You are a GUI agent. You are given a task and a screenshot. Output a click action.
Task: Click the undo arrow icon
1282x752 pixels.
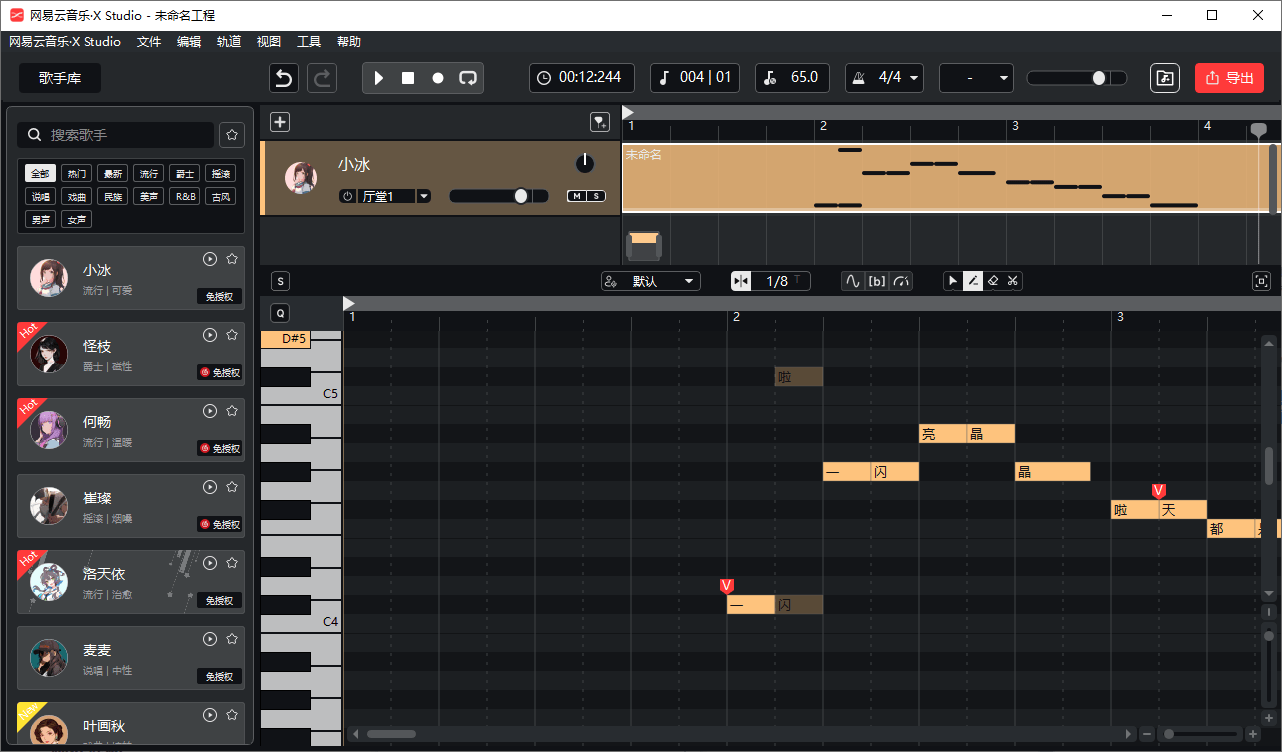coord(284,78)
